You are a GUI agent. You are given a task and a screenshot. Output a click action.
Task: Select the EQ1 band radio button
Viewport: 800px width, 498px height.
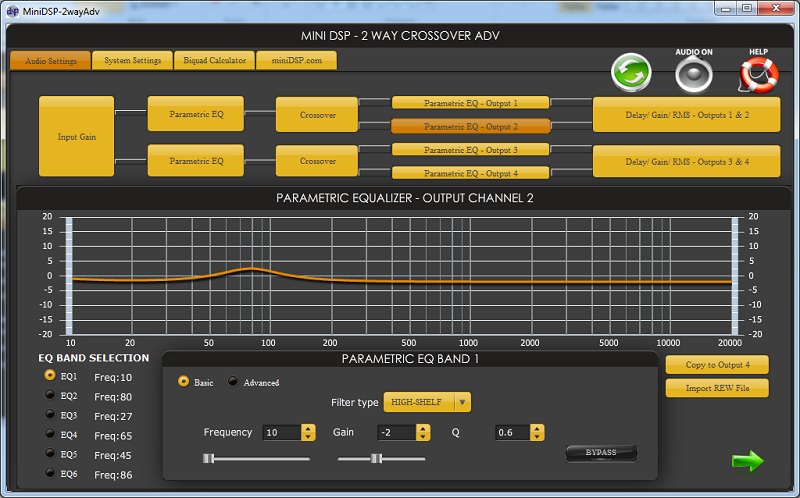50,376
